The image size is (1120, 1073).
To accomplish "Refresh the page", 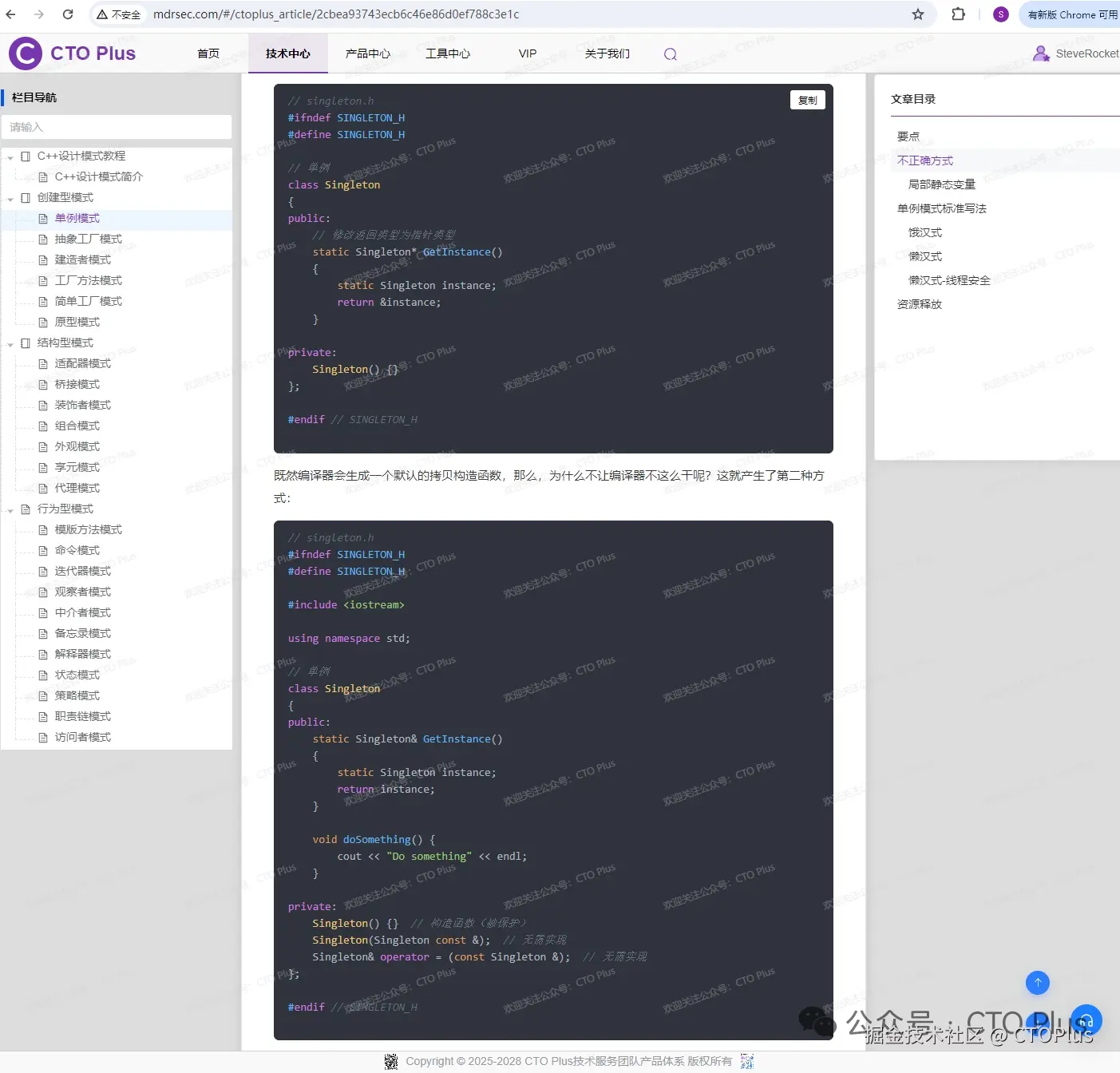I will pos(68,14).
